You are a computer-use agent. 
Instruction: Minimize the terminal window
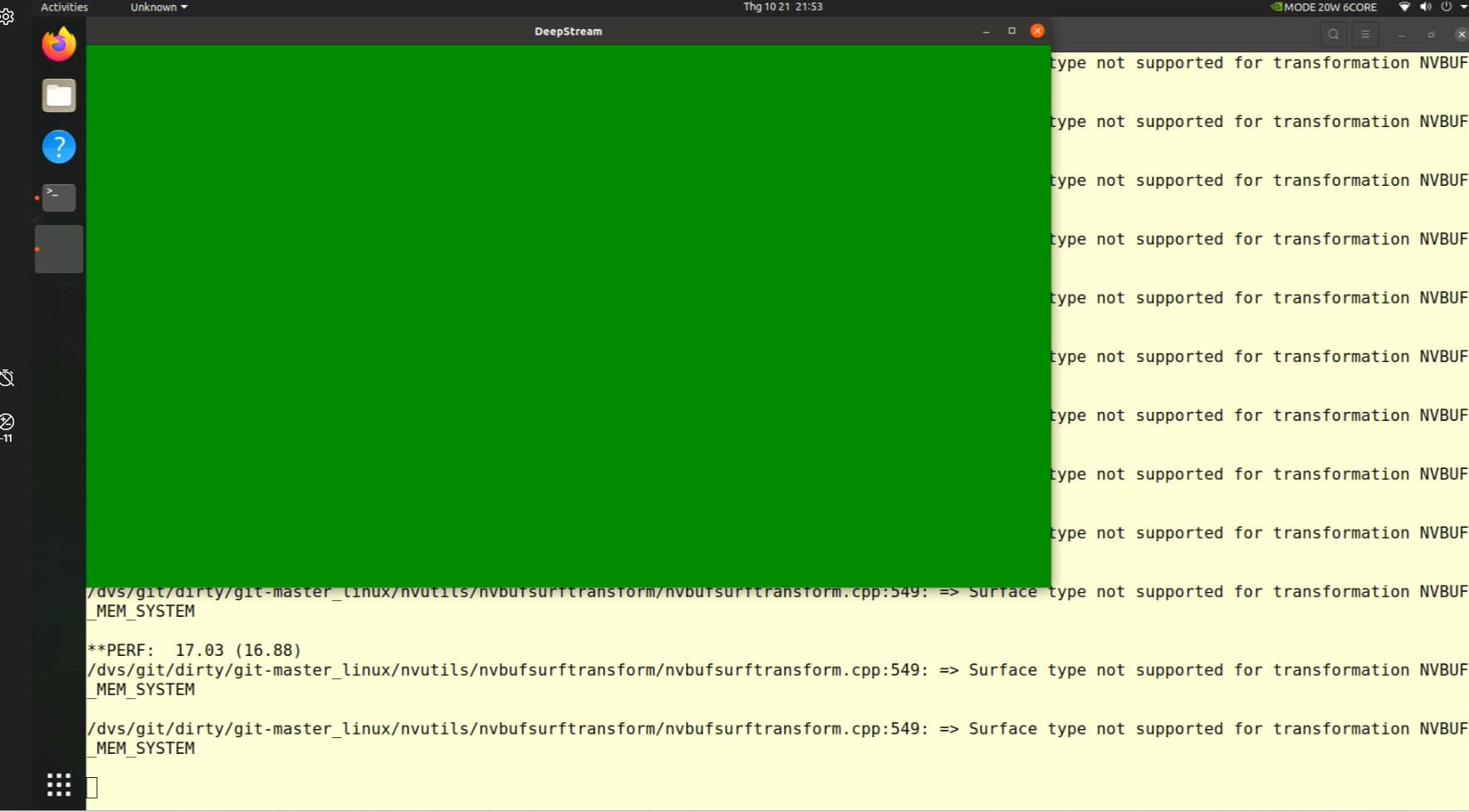click(1401, 34)
